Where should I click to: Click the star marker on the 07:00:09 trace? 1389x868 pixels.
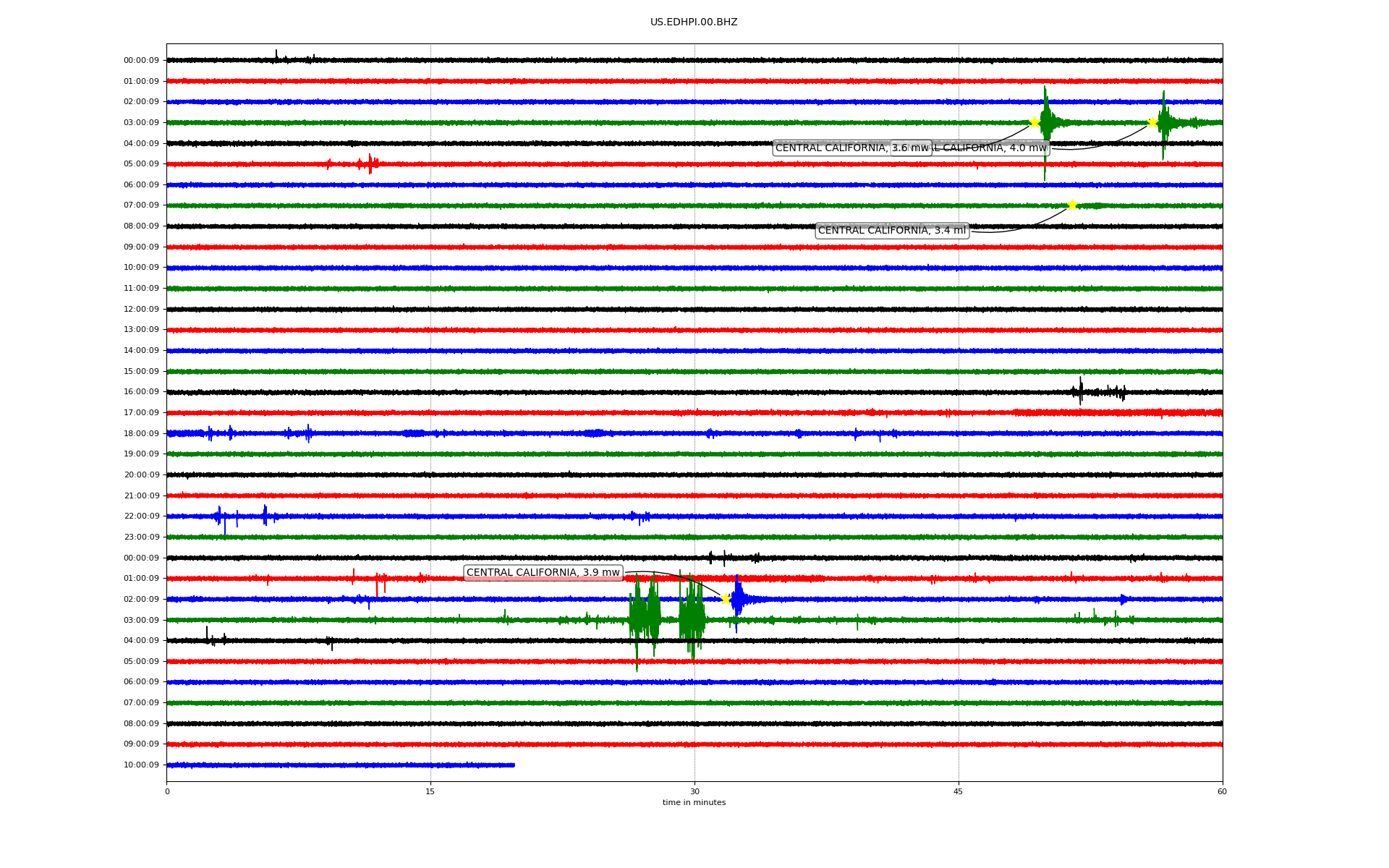click(1072, 205)
